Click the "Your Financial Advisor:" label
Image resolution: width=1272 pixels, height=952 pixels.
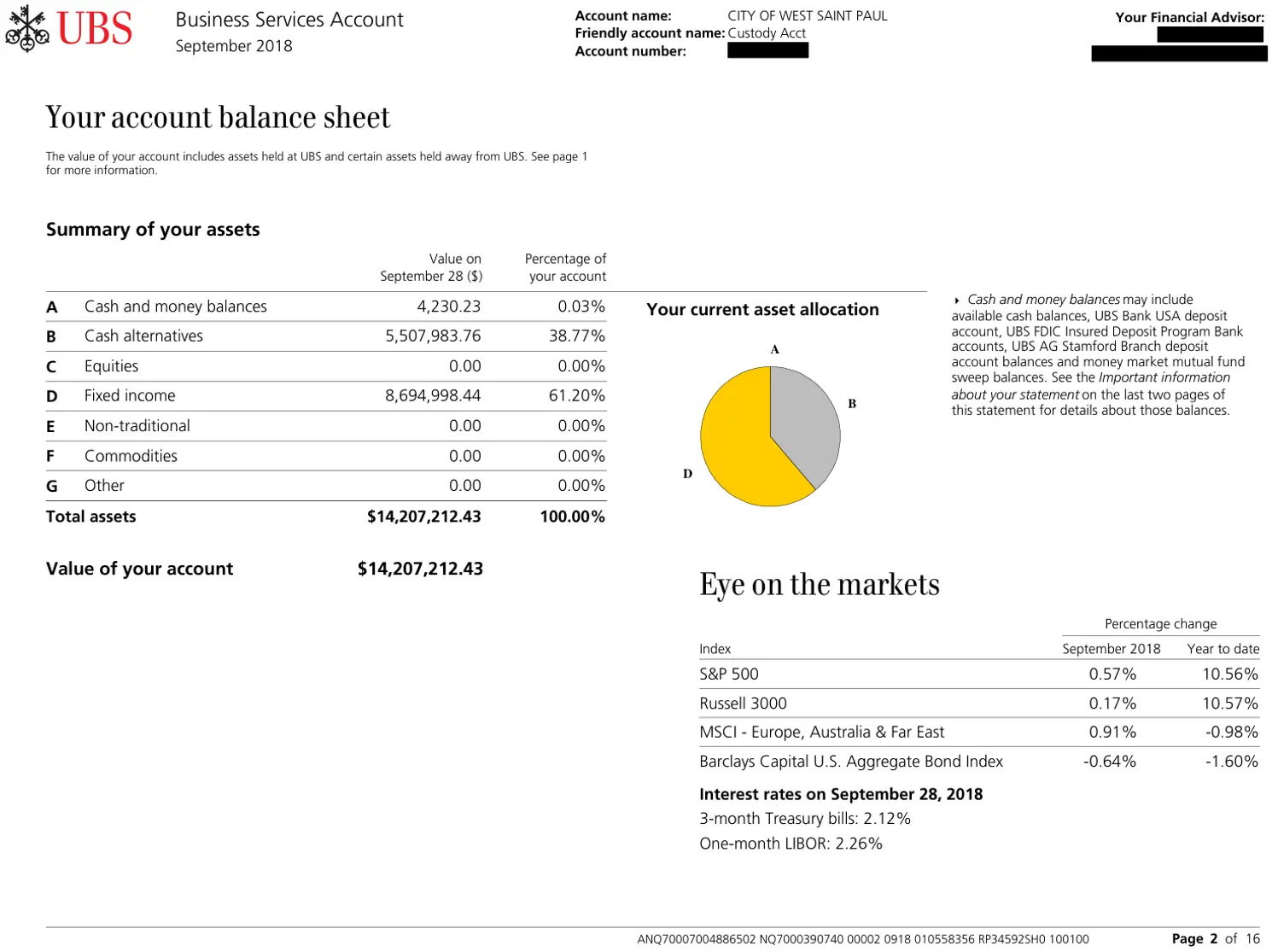click(1190, 17)
